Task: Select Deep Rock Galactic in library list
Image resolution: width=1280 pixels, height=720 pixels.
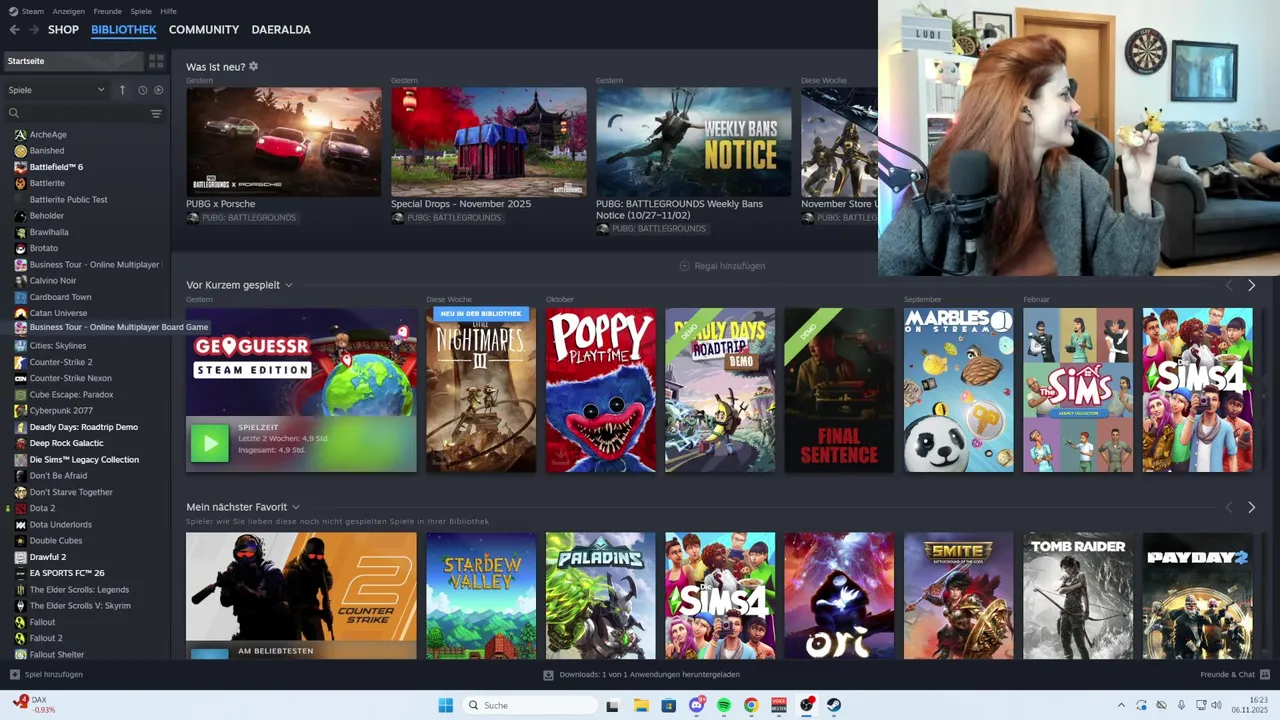Action: coord(66,443)
